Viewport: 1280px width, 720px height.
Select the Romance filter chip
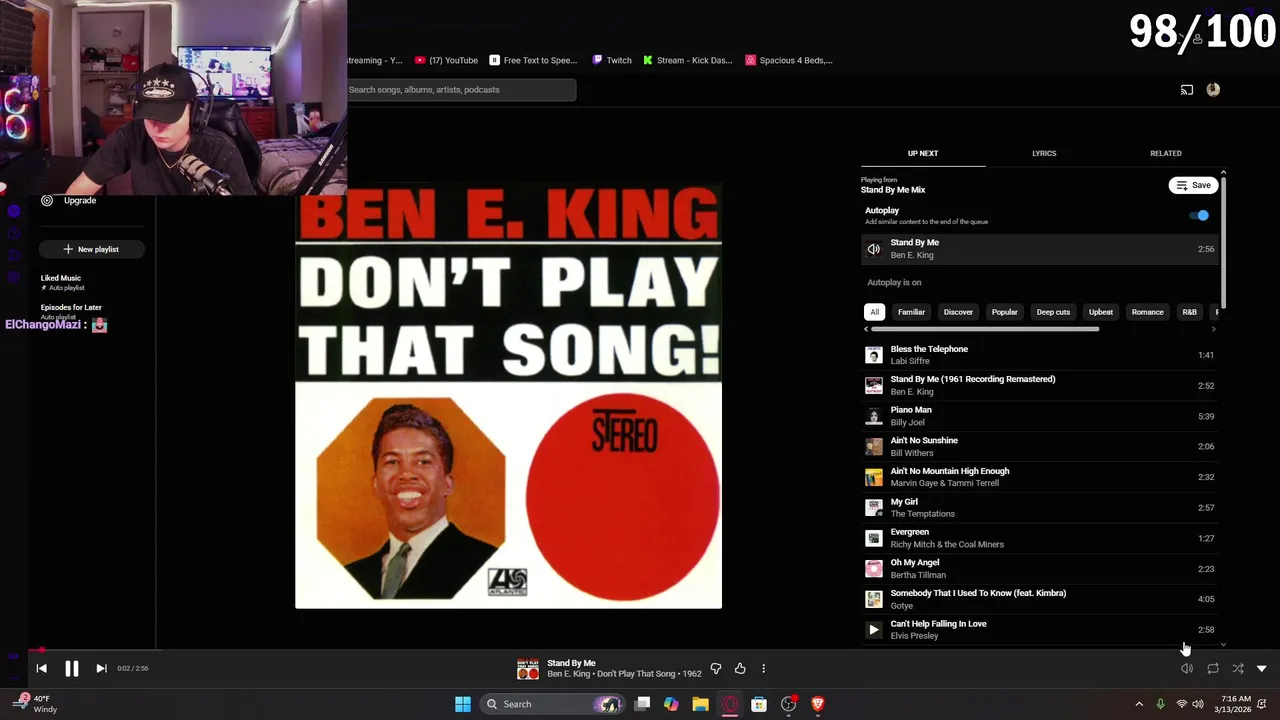(1147, 312)
